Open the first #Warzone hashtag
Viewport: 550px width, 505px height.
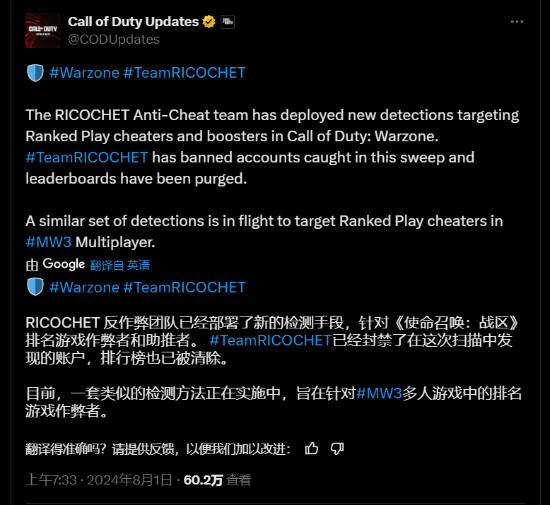[84, 73]
